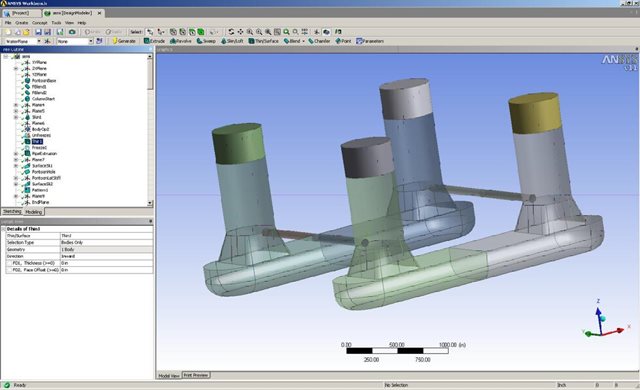The width and height of the screenshot is (640, 390).
Task: Open the WaterPlane plane dropdown
Action: tap(39, 41)
